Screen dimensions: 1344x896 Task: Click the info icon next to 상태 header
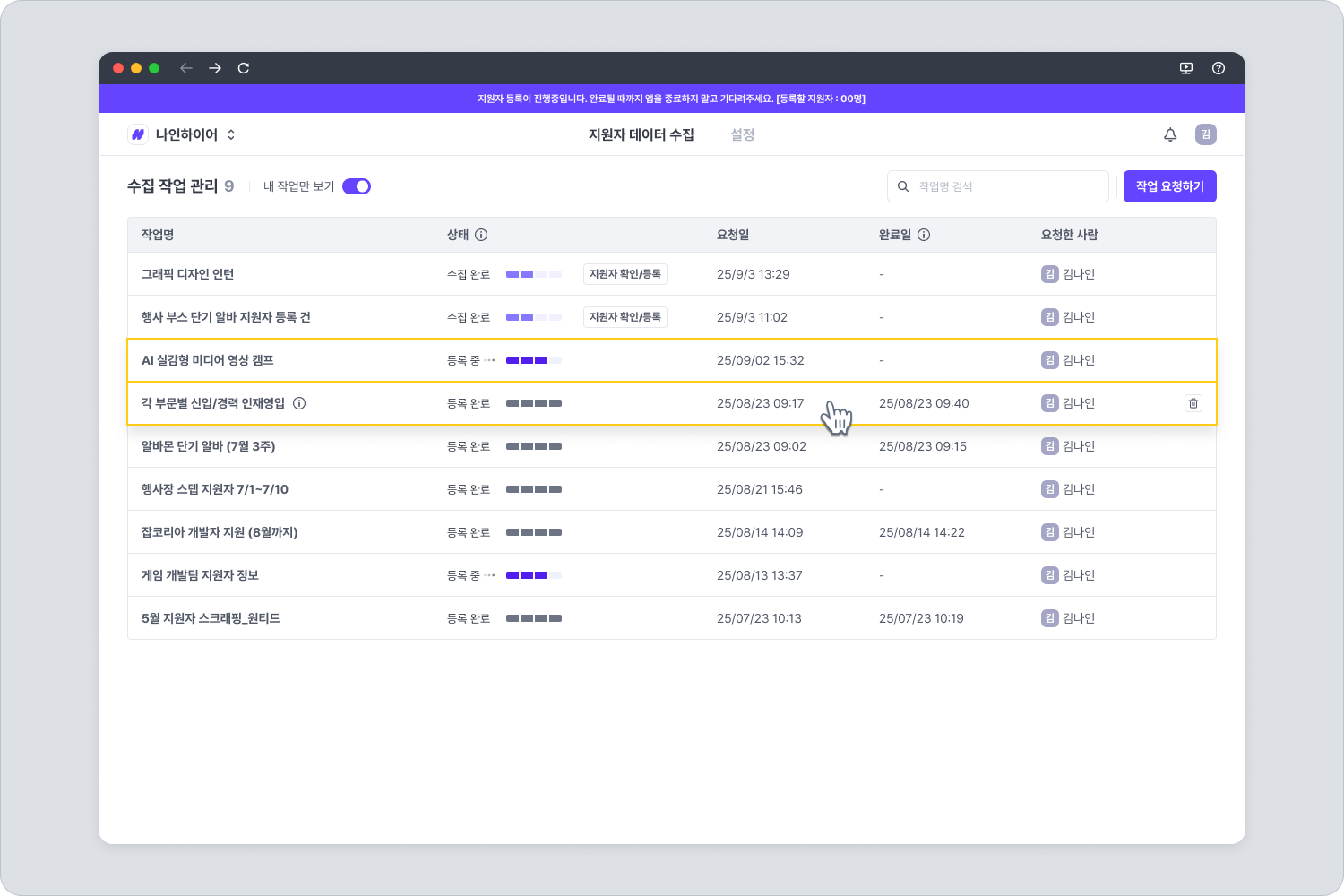coord(481,235)
